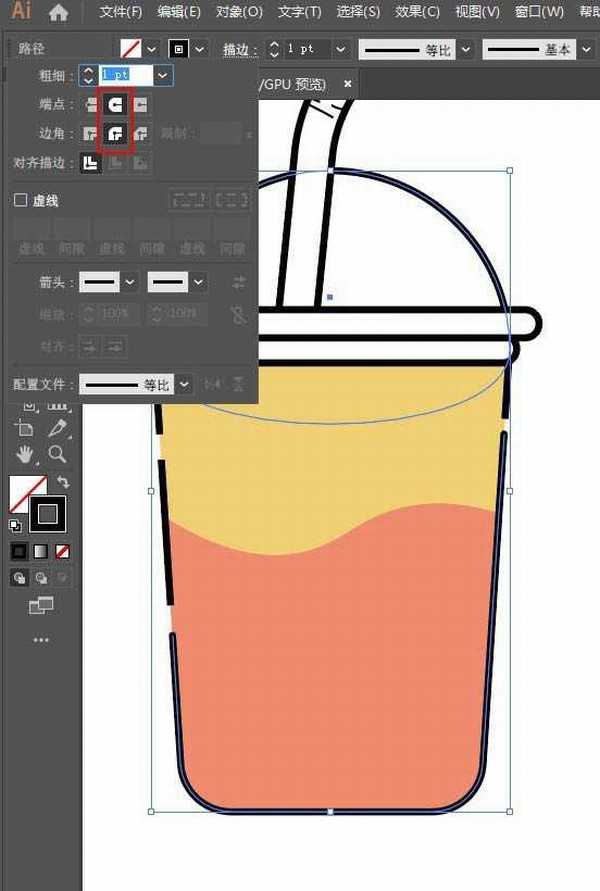
Task: Select the Hand tool
Action: click(x=24, y=454)
